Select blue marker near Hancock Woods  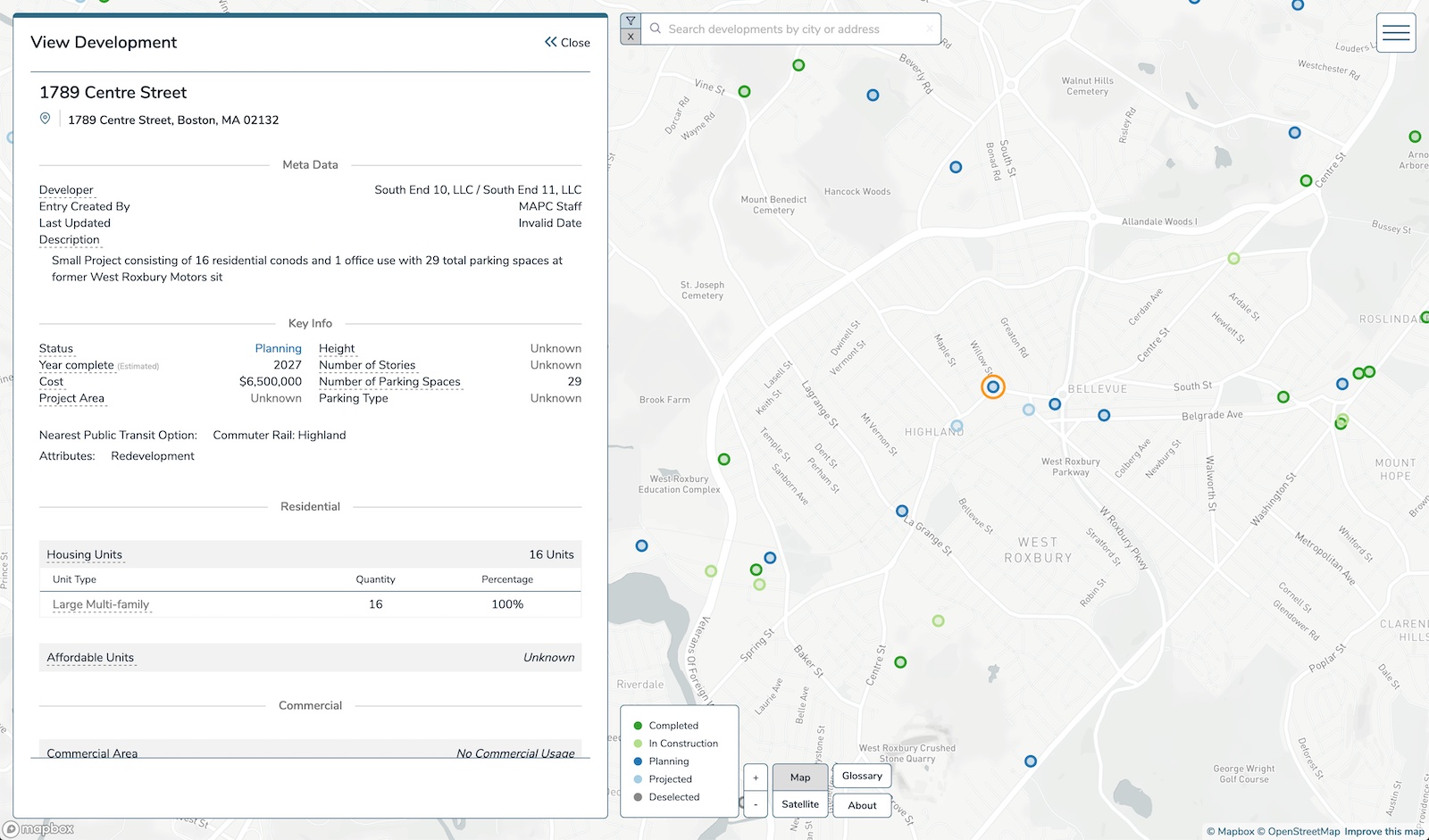pyautogui.click(x=956, y=167)
